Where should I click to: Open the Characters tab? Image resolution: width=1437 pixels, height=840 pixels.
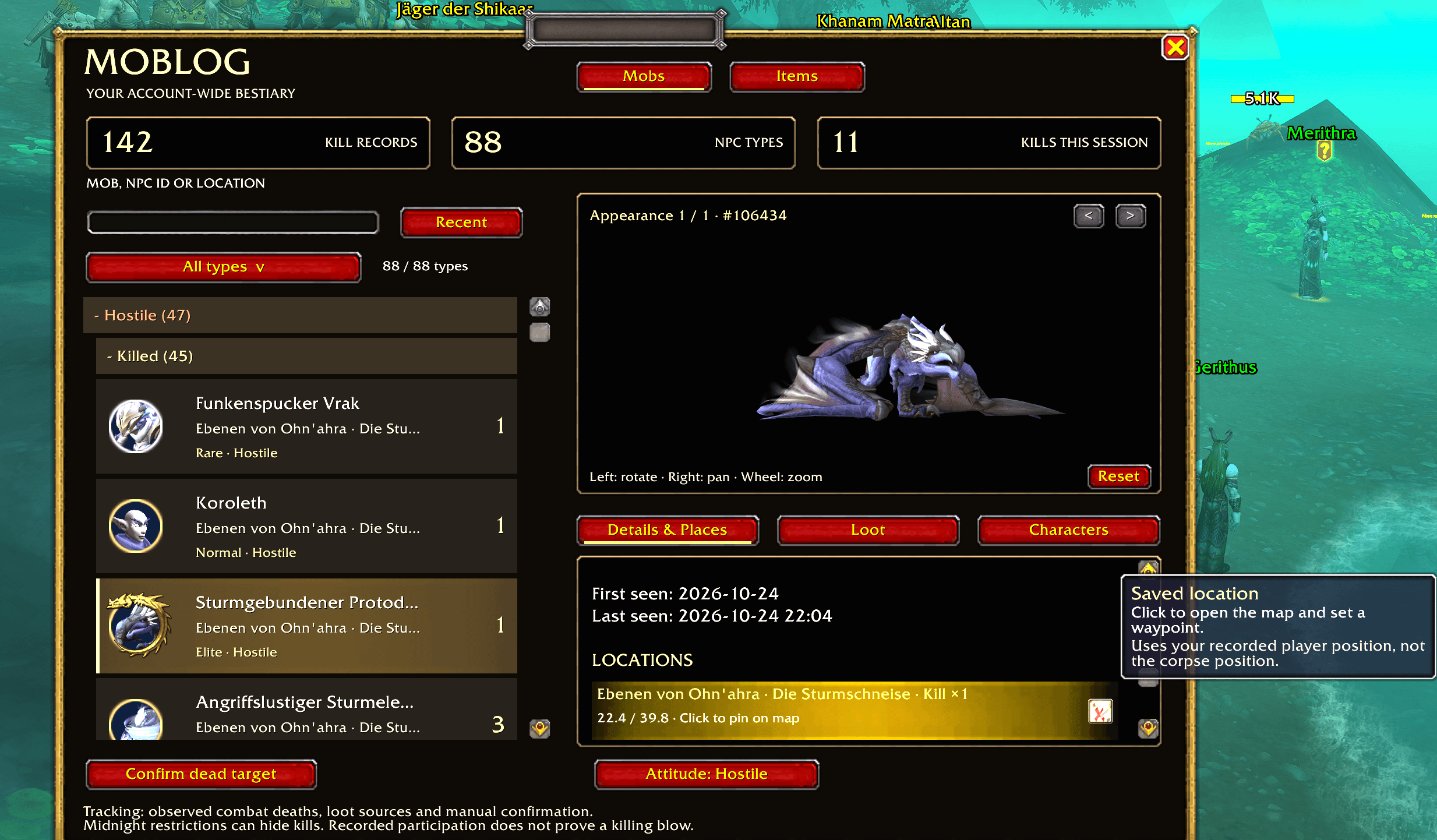(1069, 530)
